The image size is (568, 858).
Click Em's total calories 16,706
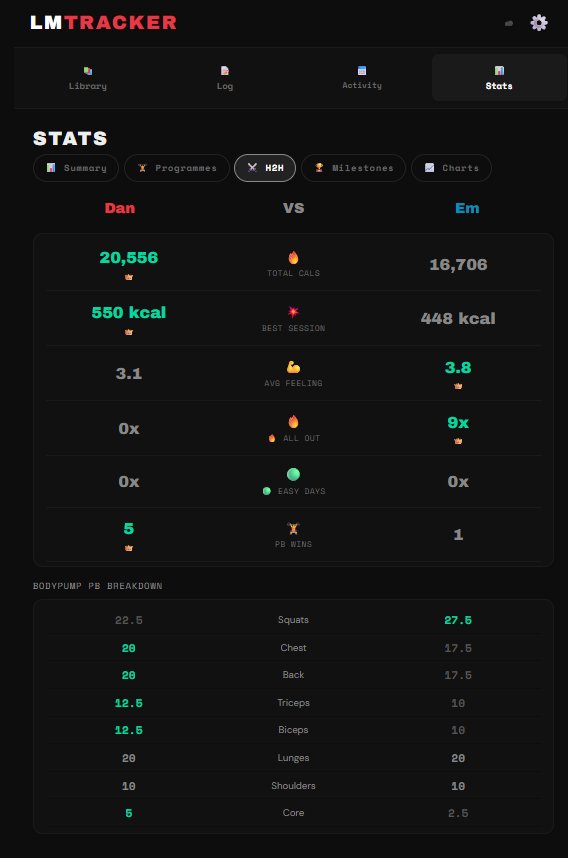(x=458, y=265)
